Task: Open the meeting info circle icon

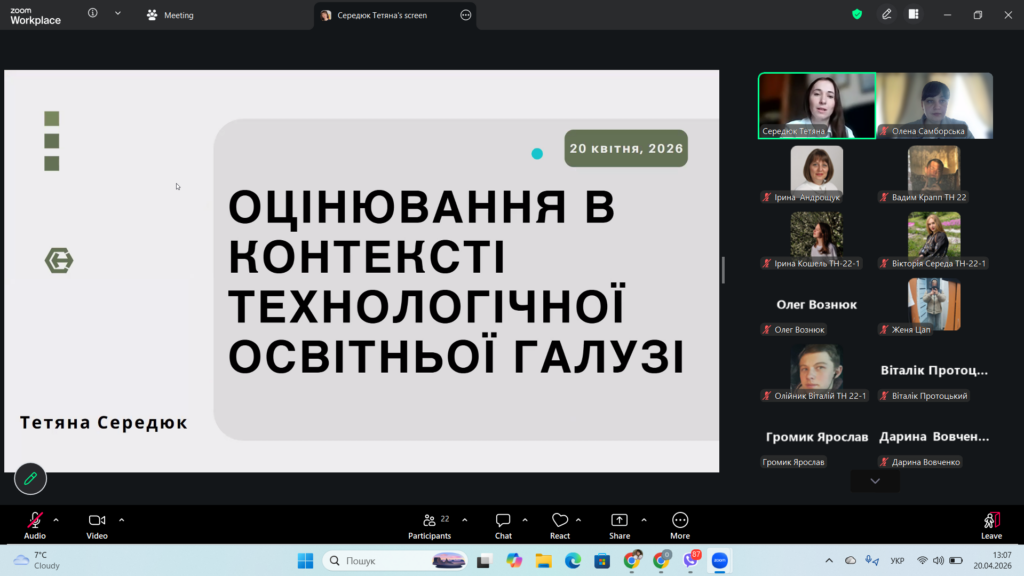Action: point(93,14)
